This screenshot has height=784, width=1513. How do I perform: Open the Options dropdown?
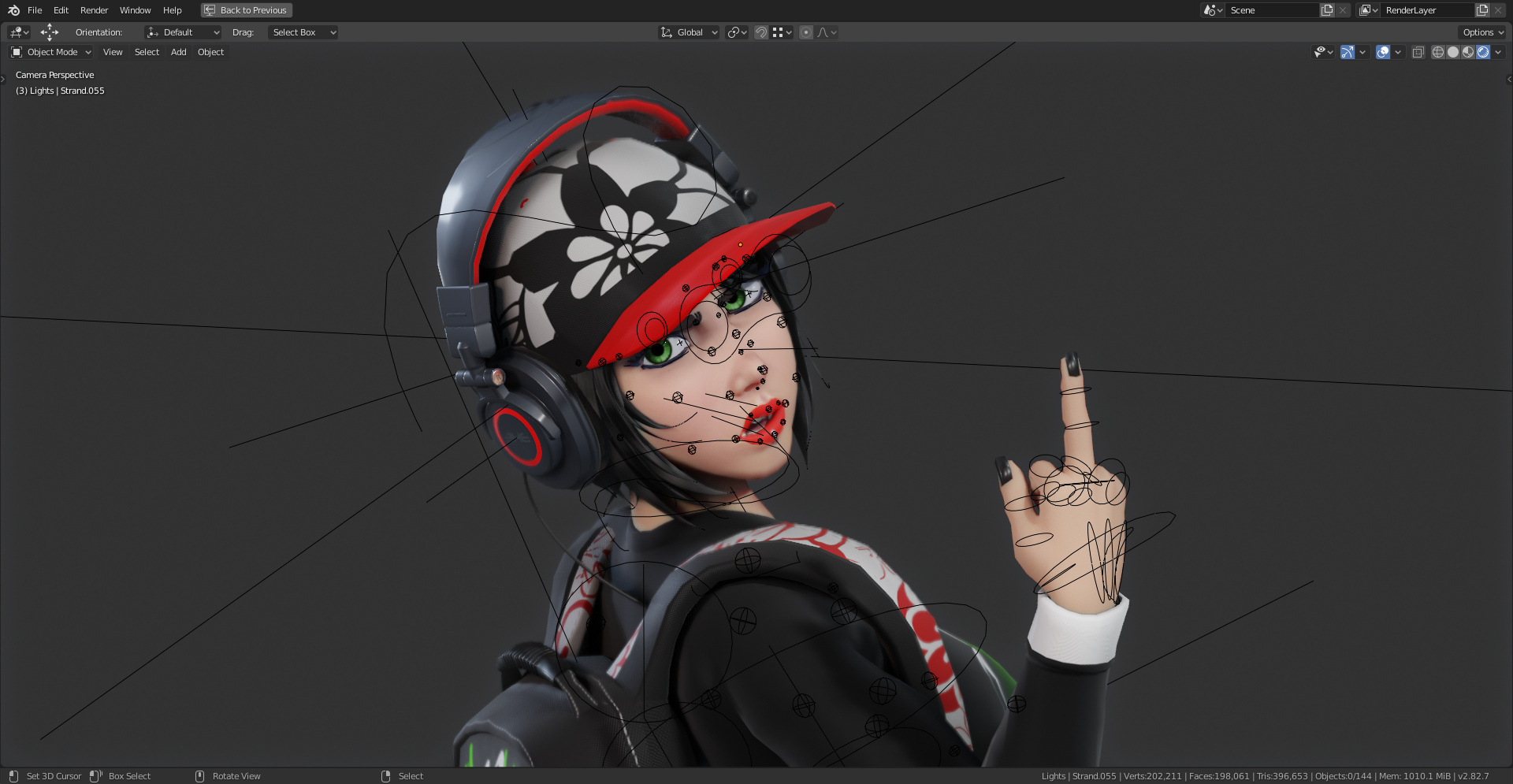[1482, 32]
